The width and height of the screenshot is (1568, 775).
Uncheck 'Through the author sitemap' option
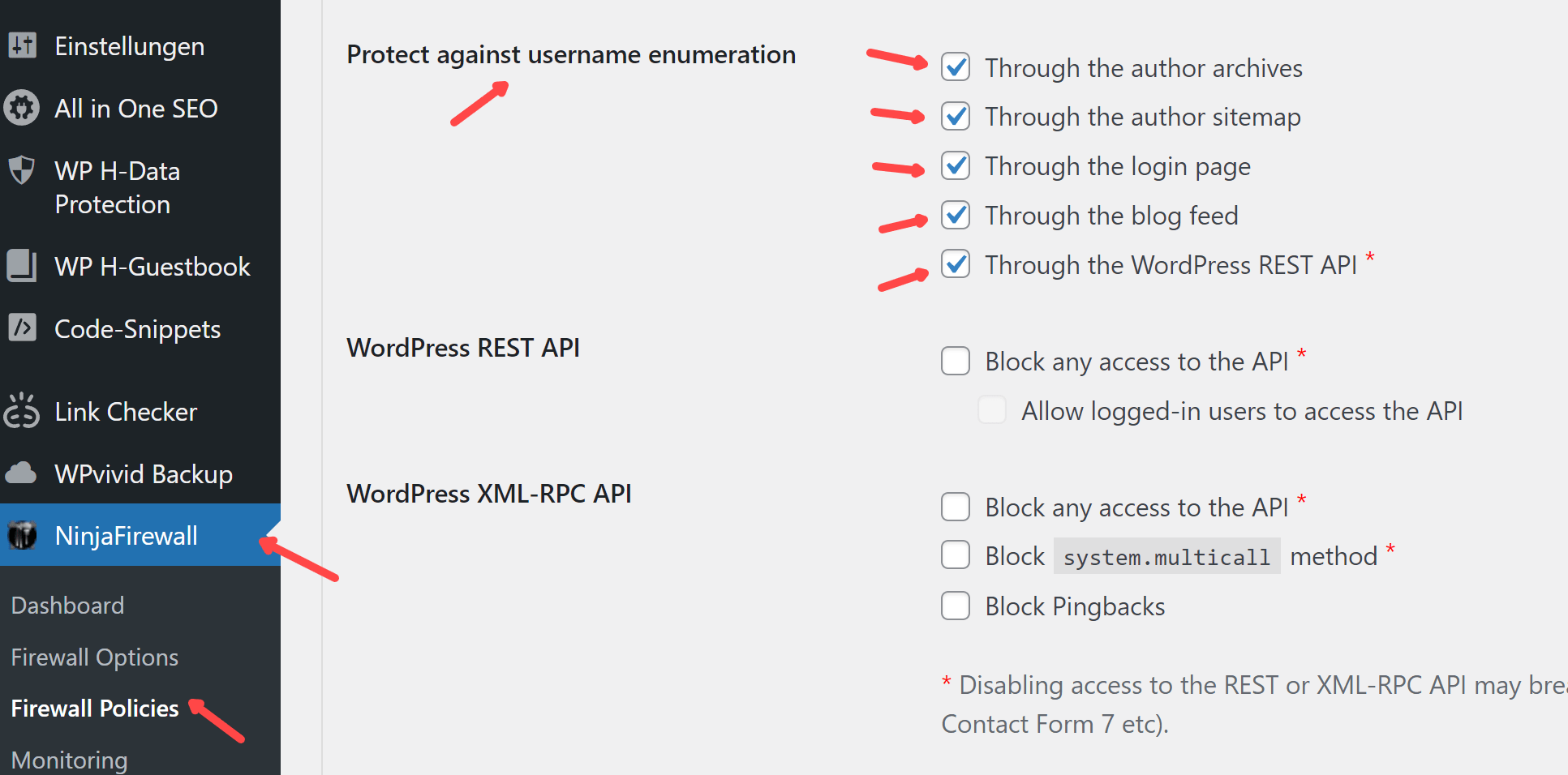956,117
